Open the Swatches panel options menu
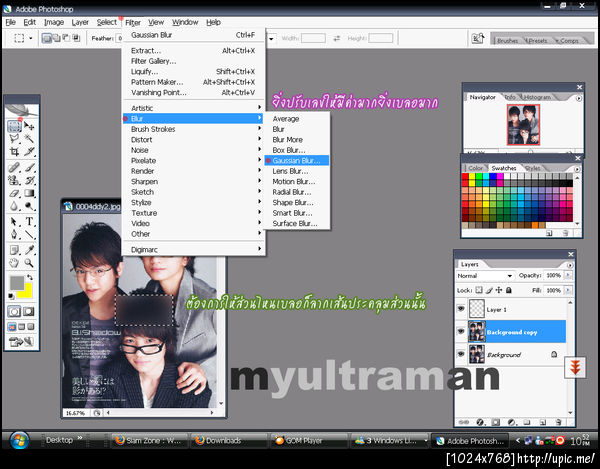Image resolution: width=600 pixels, height=469 pixels. [x=577, y=169]
